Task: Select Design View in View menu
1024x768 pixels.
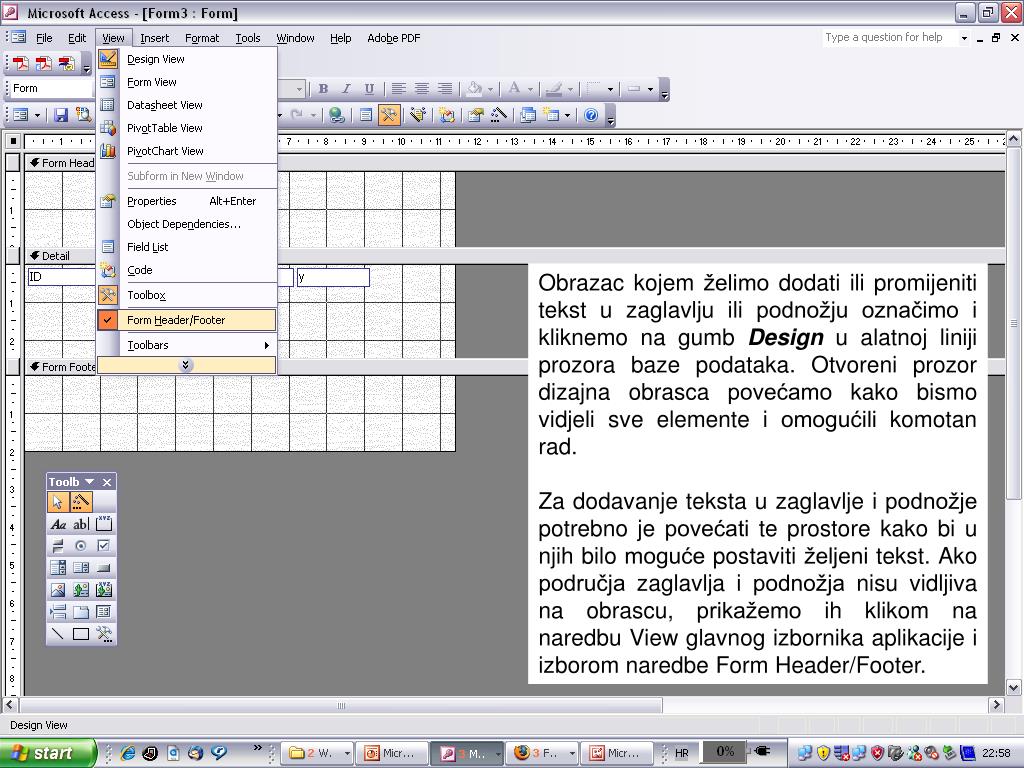Action: [x=187, y=59]
